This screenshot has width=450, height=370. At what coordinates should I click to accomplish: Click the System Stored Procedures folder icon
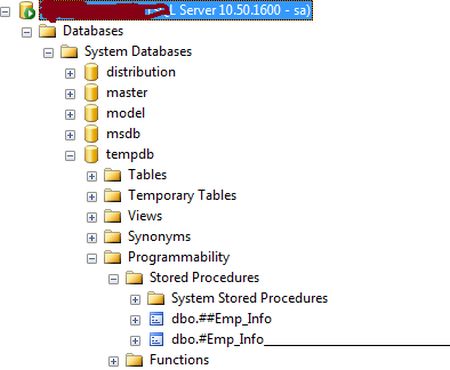[156, 299]
